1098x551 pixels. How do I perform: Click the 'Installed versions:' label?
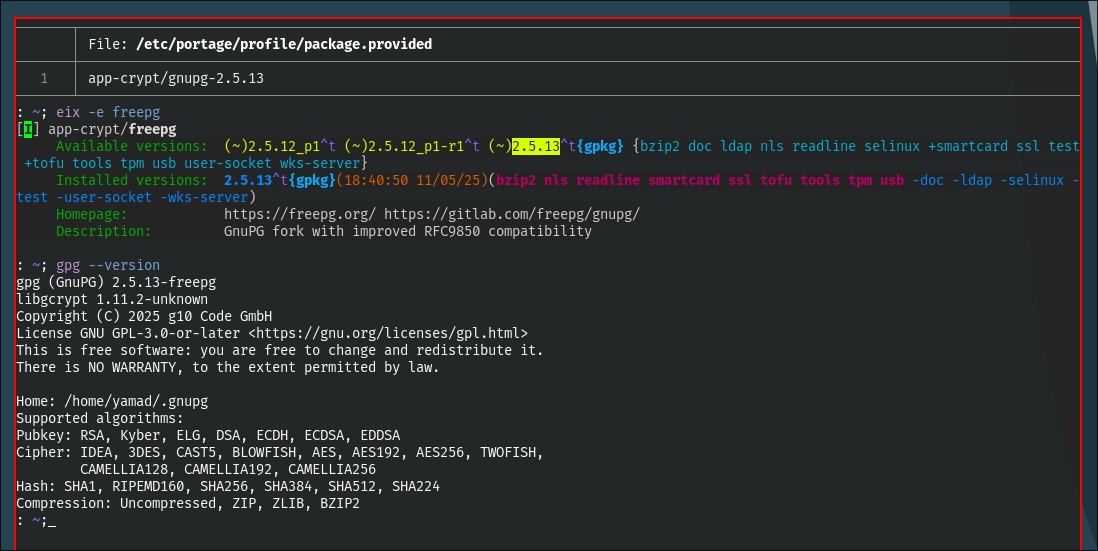(x=132, y=180)
